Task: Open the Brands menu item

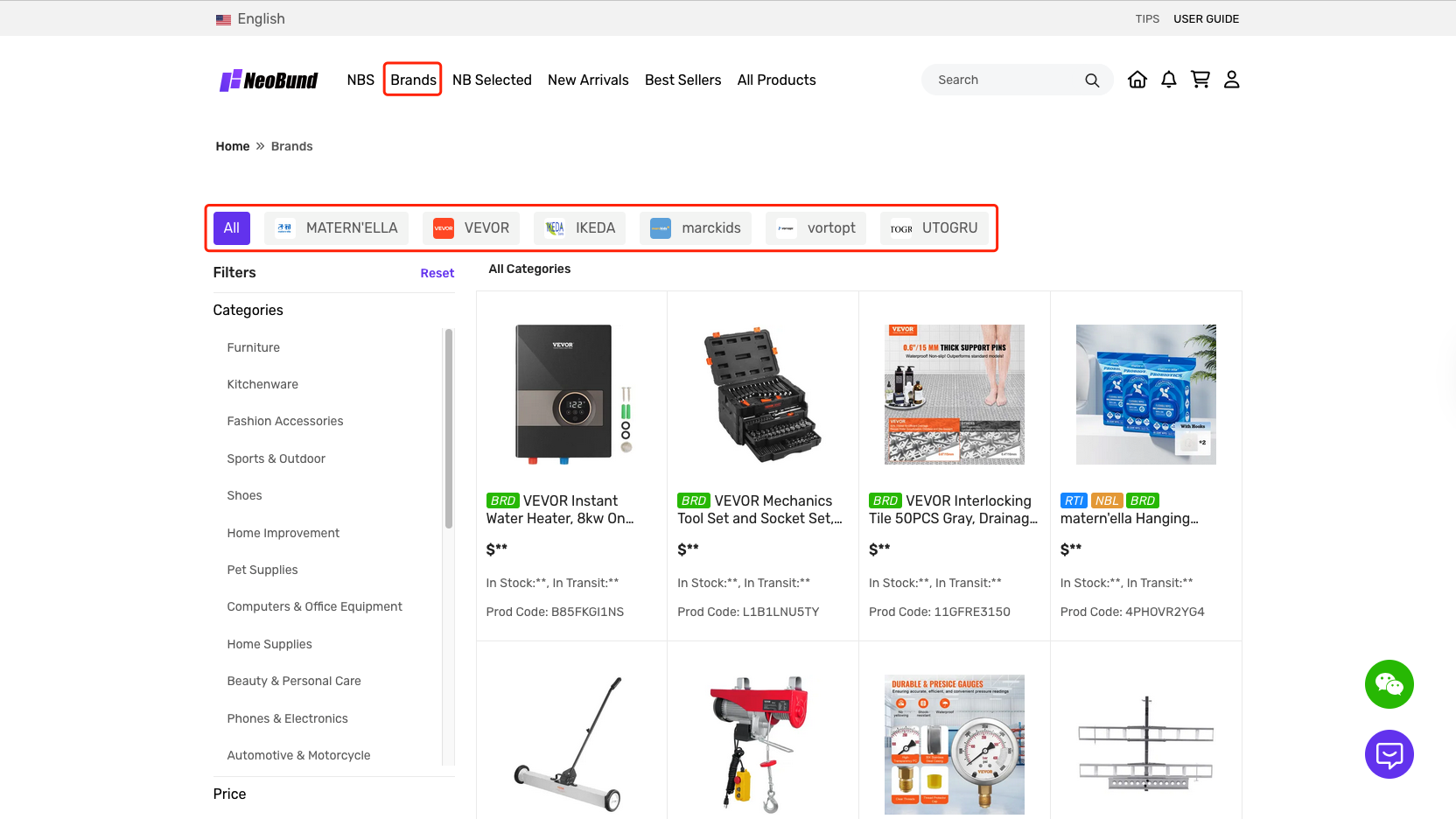Action: pyautogui.click(x=413, y=80)
